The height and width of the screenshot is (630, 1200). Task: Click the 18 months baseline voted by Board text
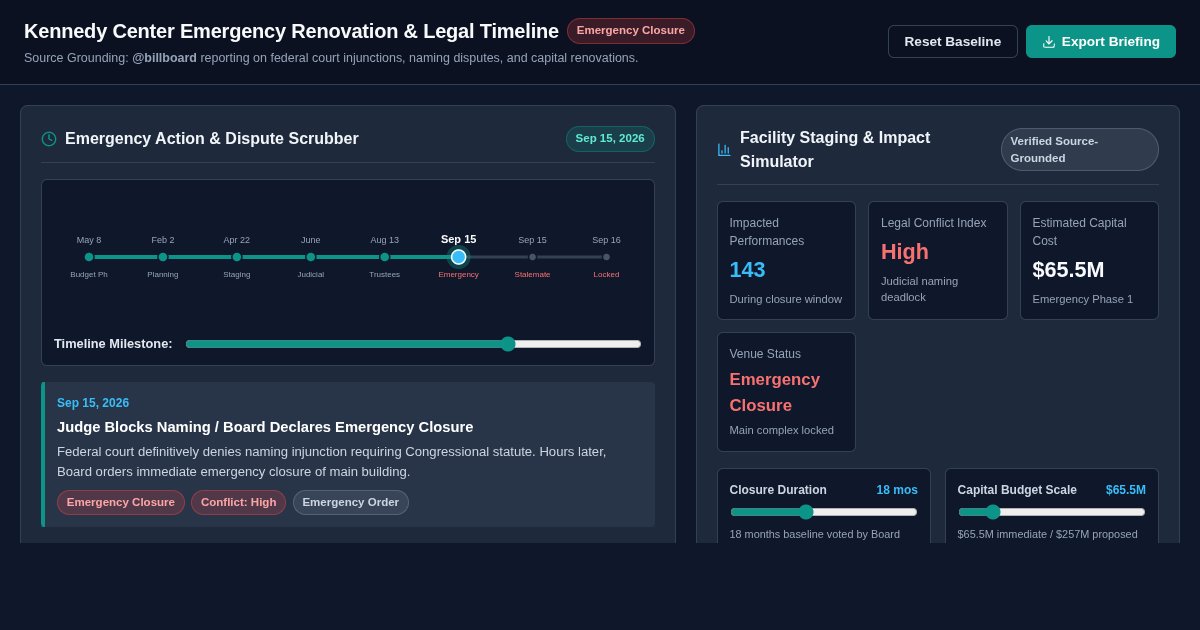[x=815, y=534]
